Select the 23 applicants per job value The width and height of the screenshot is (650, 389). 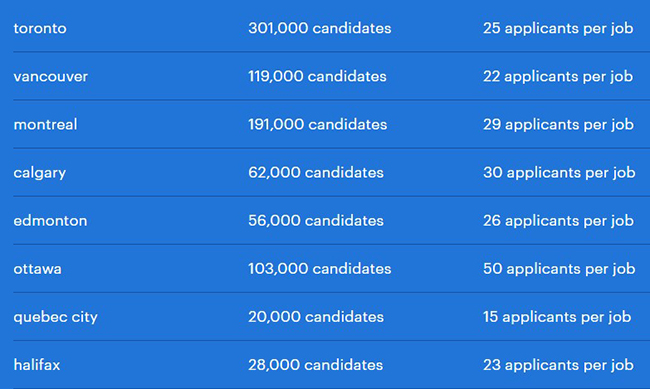[x=558, y=366]
